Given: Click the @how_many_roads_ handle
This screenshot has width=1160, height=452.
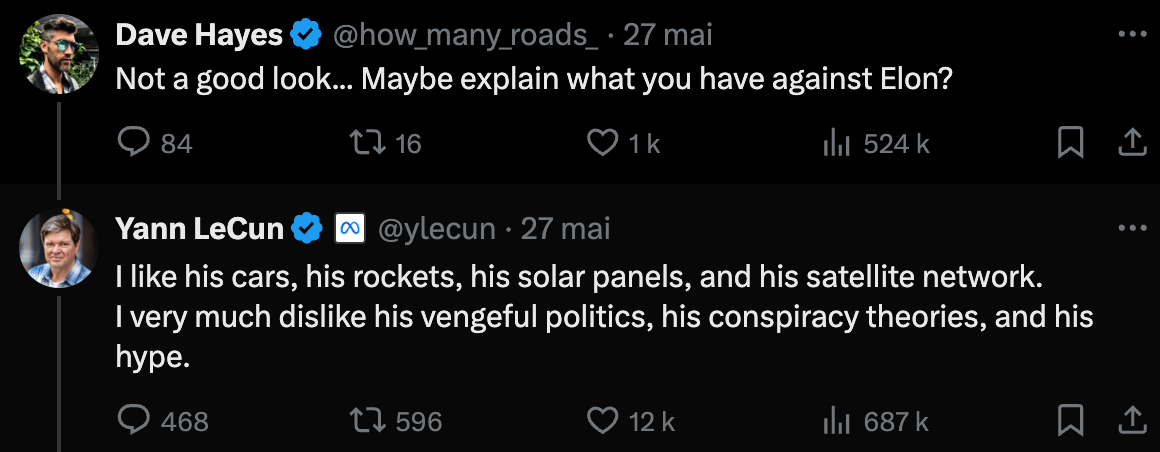Looking at the screenshot, I should (464, 35).
